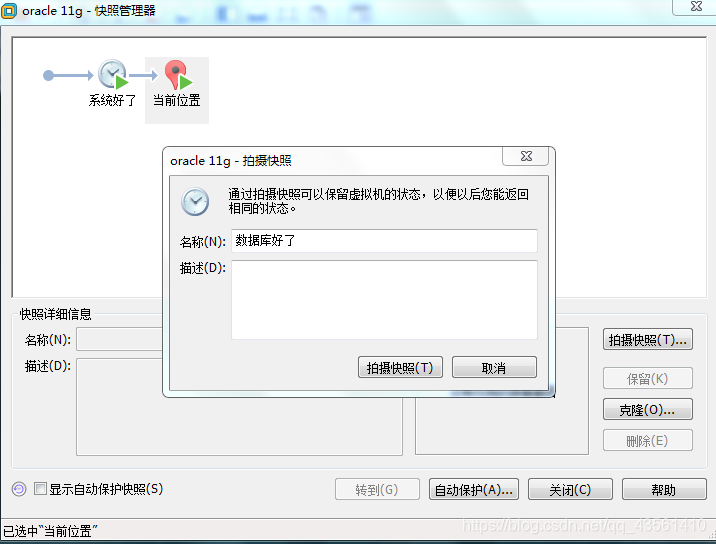Viewport: 716px width, 544px height.
Task: Click the VMware icon in the title bar
Action: (9, 11)
